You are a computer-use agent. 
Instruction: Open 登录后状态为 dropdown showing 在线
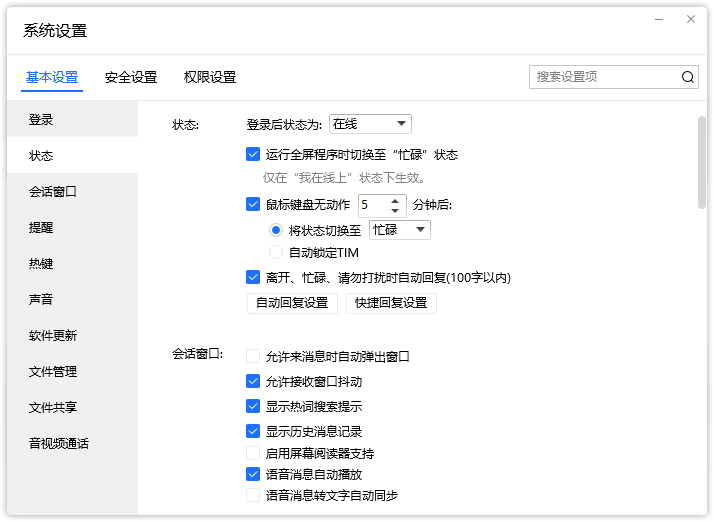pyautogui.click(x=370, y=124)
